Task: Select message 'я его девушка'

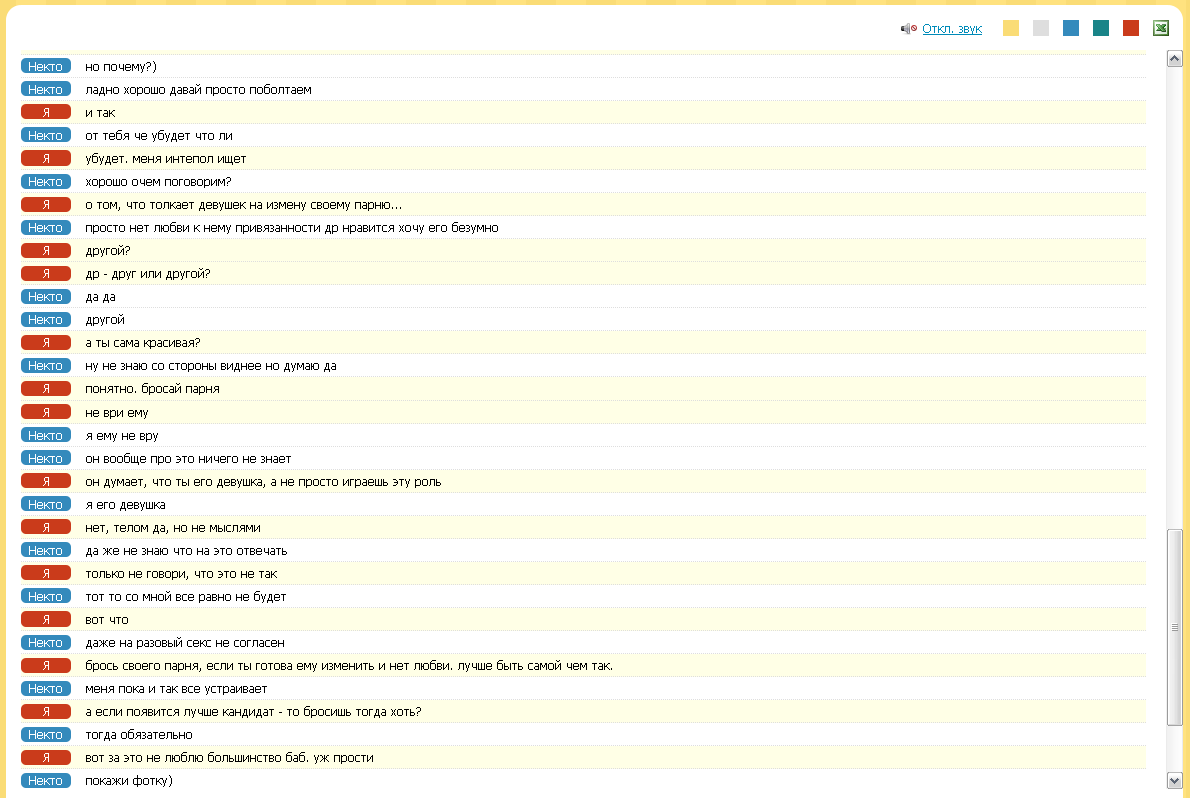Action: [125, 505]
